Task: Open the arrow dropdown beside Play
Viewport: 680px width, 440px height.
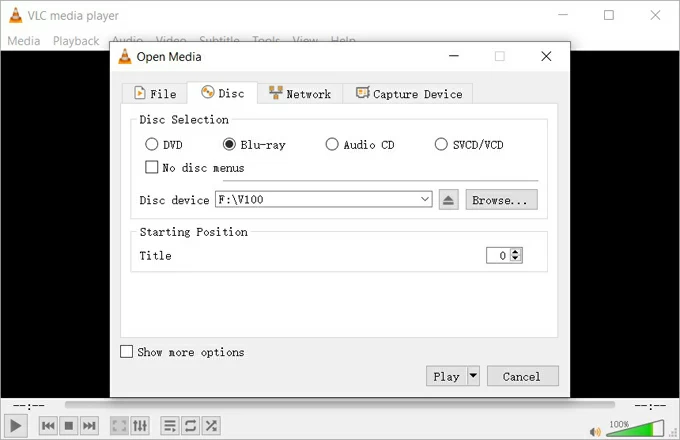Action: coord(473,376)
